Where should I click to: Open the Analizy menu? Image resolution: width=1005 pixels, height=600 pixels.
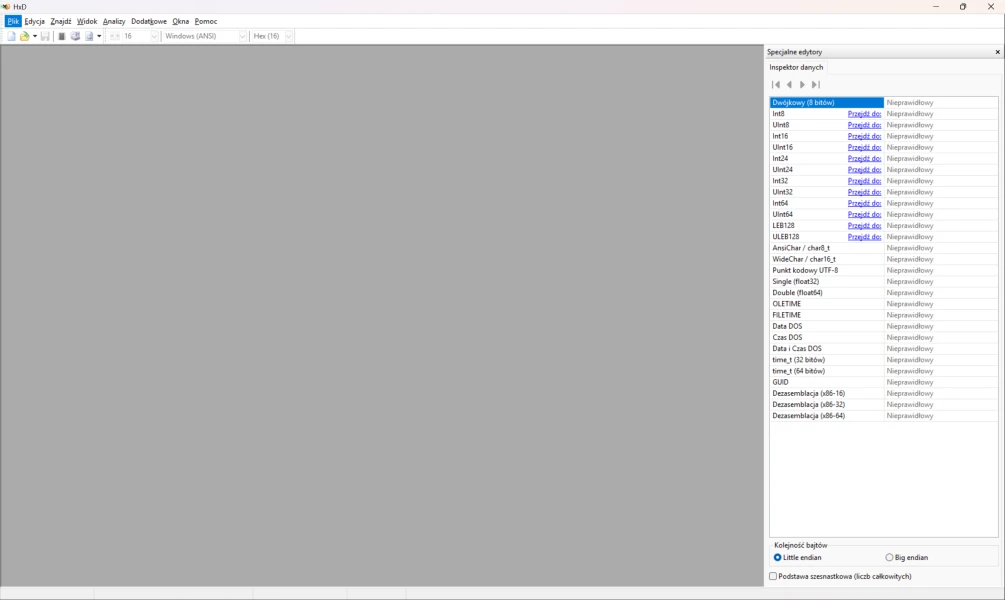(114, 21)
